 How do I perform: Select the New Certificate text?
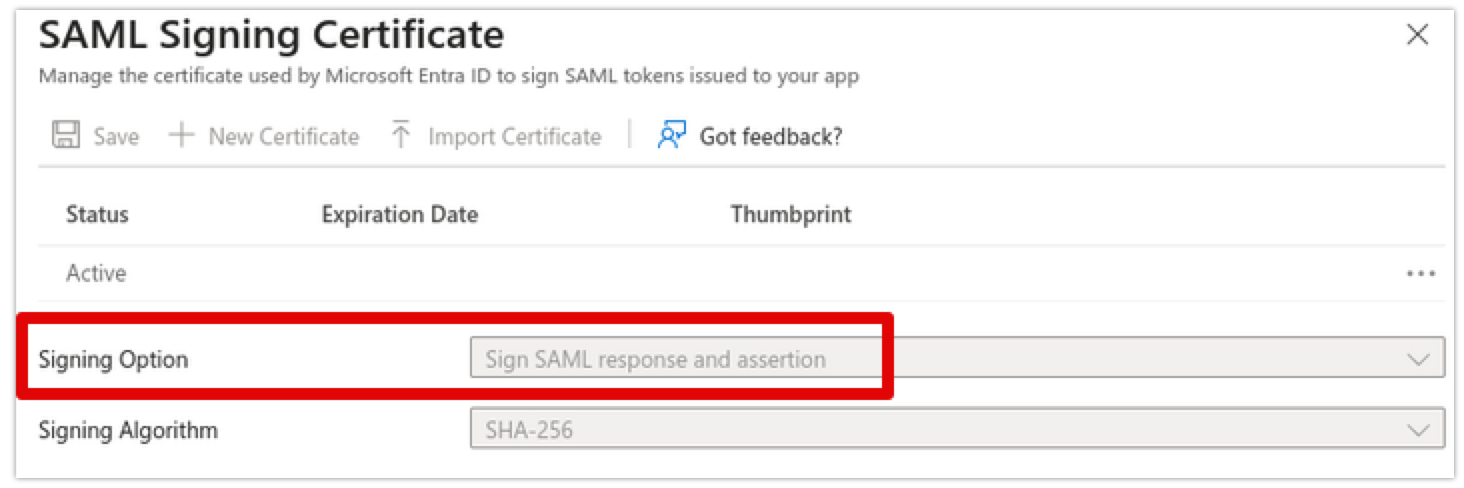(283, 137)
